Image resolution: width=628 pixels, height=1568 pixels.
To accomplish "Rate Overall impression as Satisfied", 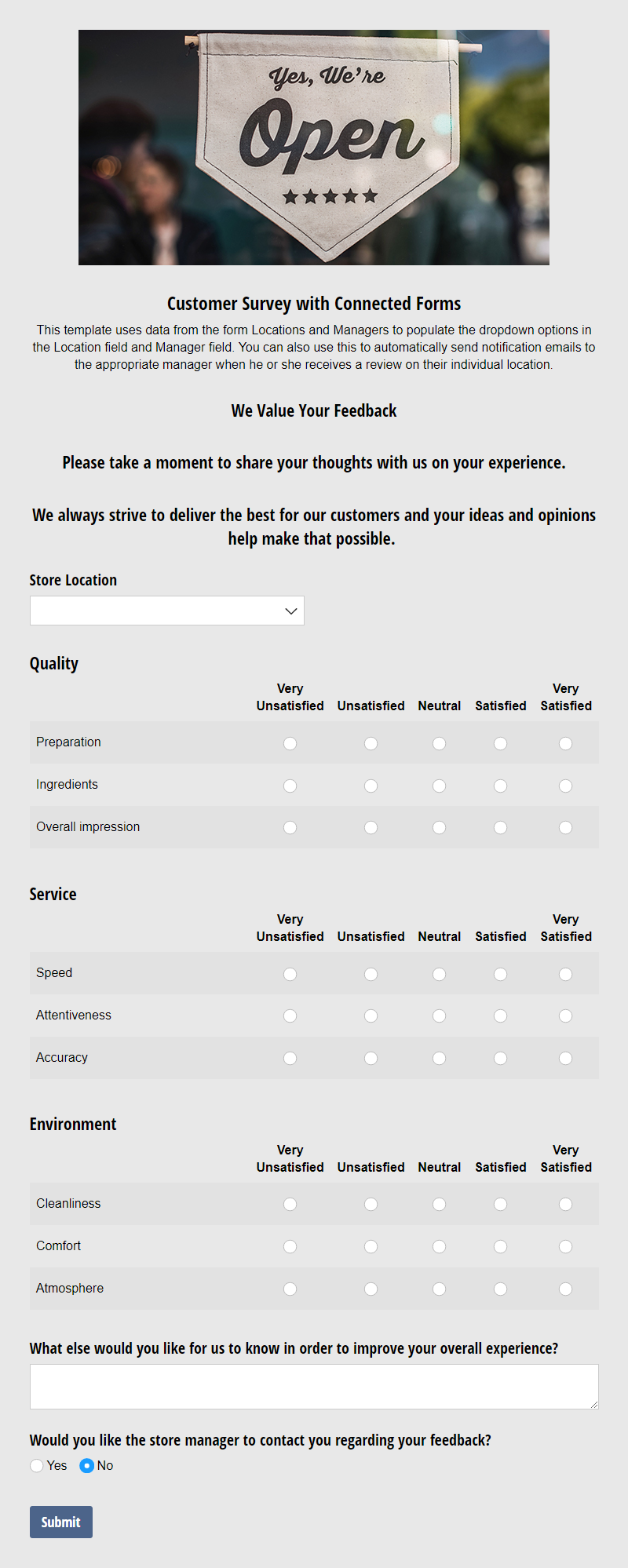I will [x=500, y=827].
